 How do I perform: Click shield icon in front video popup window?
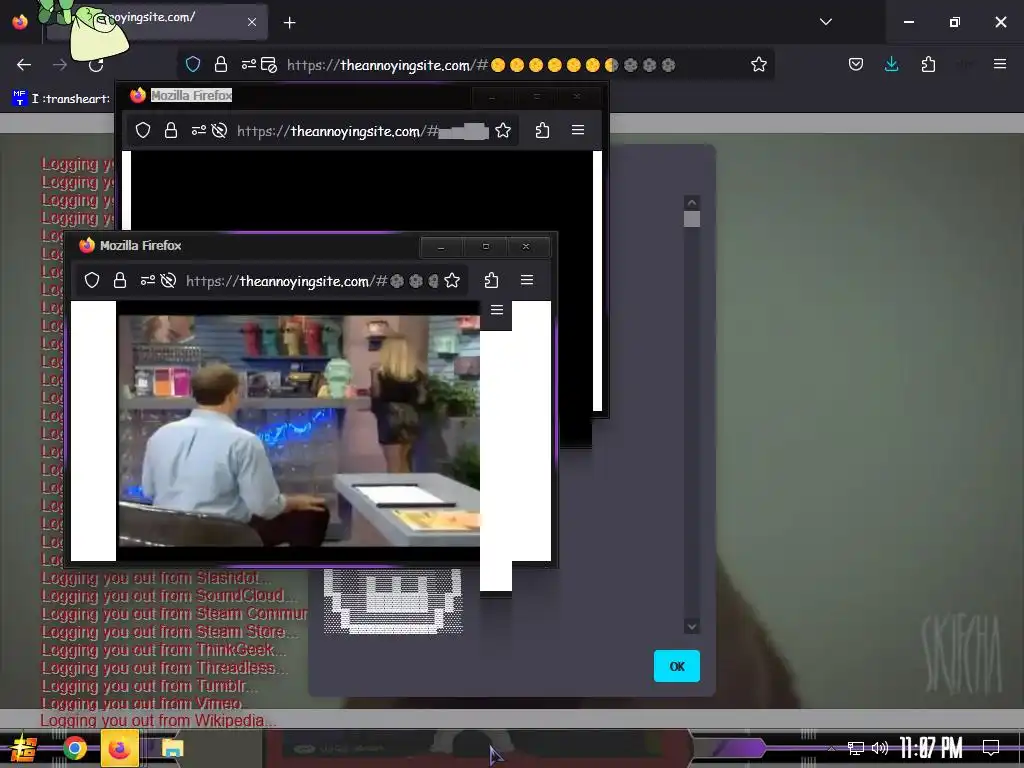[x=92, y=280]
